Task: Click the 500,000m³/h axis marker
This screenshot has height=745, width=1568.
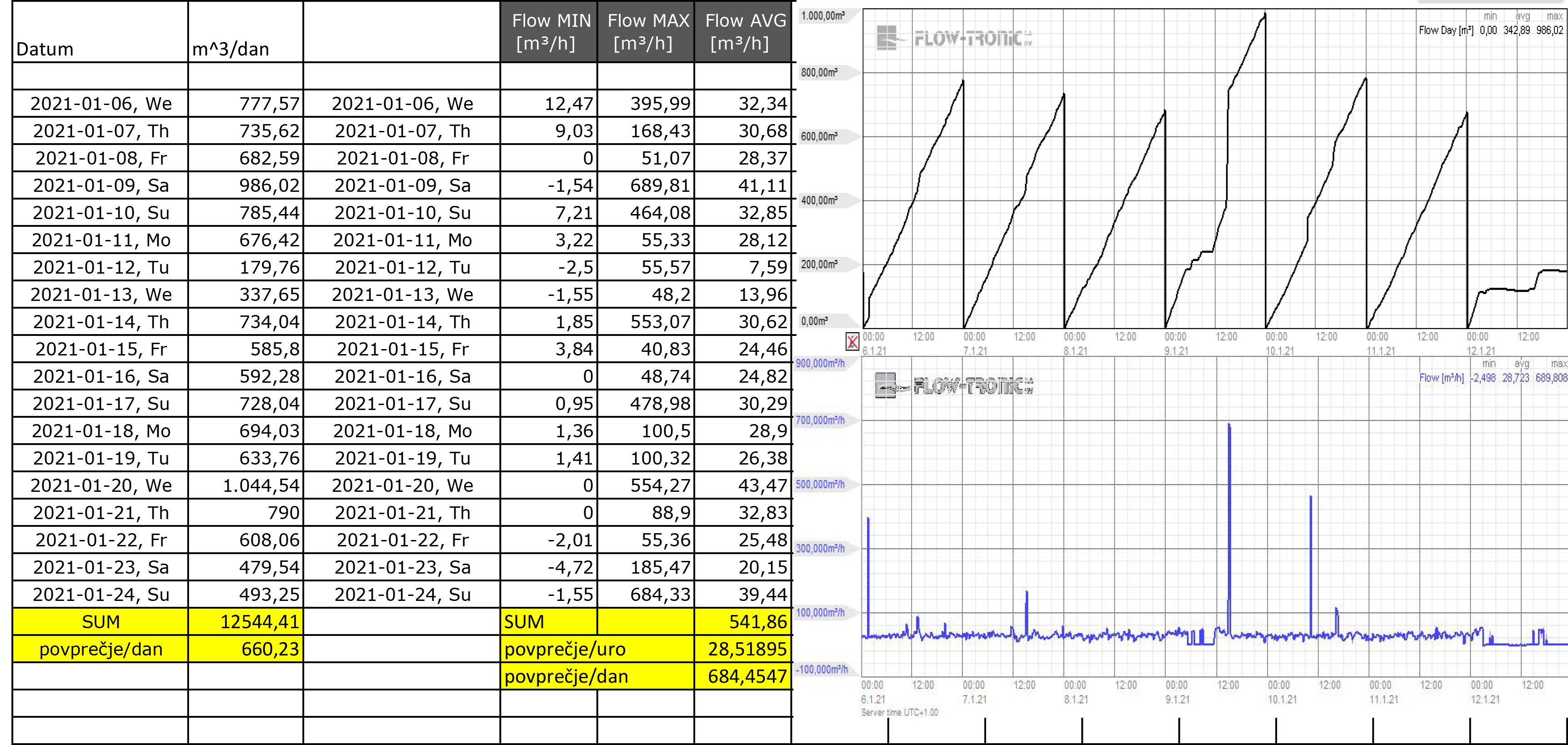Action: pos(821,485)
